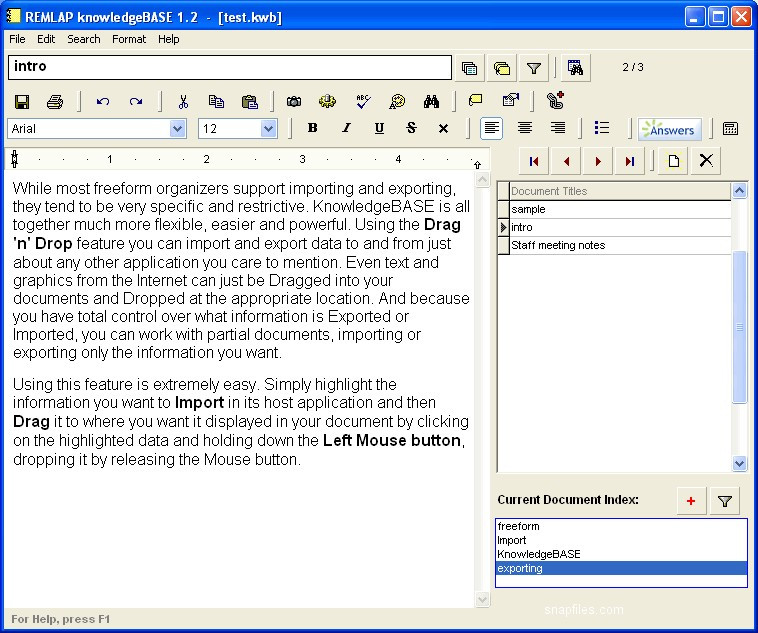This screenshot has height=633, width=758.
Task: Click the link icon with red plus
Action: 555,101
